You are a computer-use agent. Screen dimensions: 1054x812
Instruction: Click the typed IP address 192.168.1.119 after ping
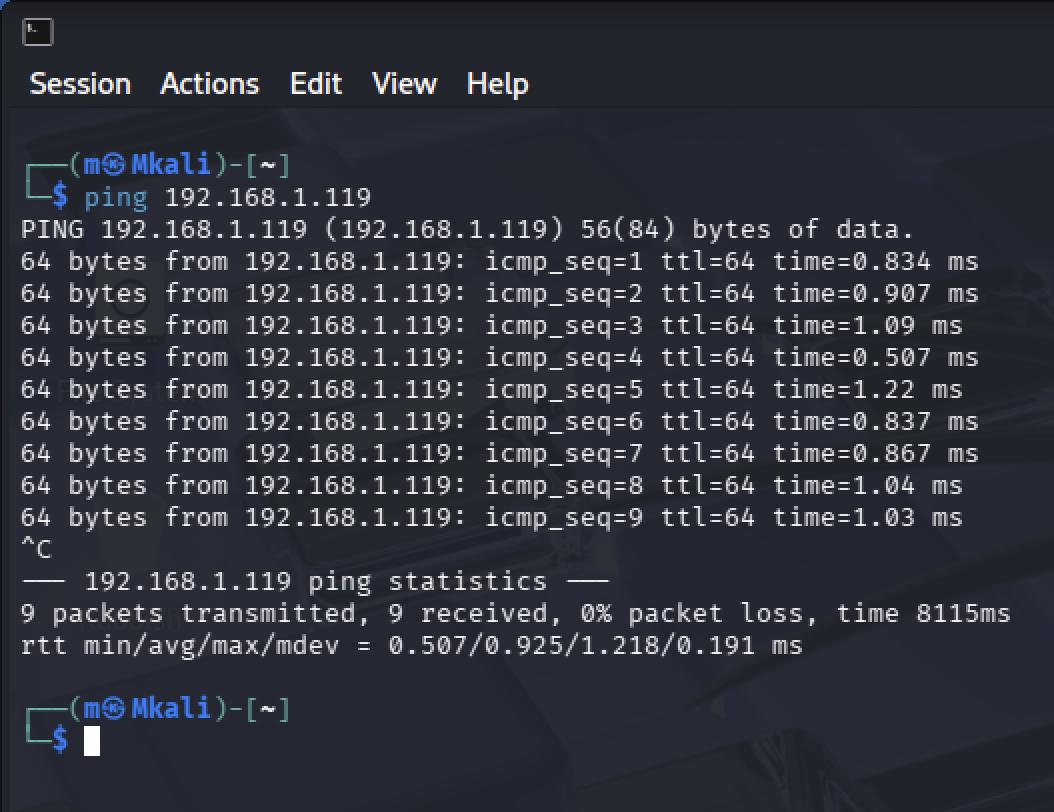(268, 198)
